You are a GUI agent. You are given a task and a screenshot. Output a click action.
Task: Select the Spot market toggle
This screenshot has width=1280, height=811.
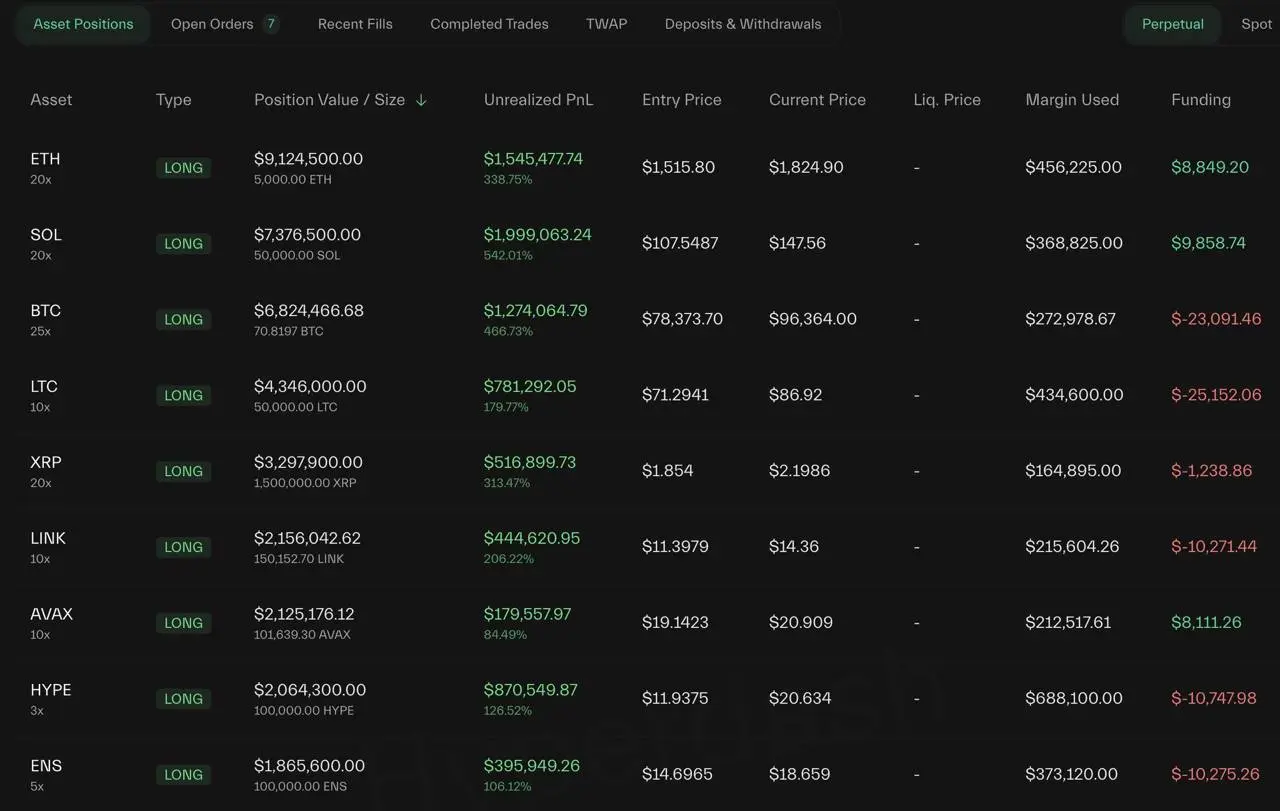pyautogui.click(x=1256, y=24)
